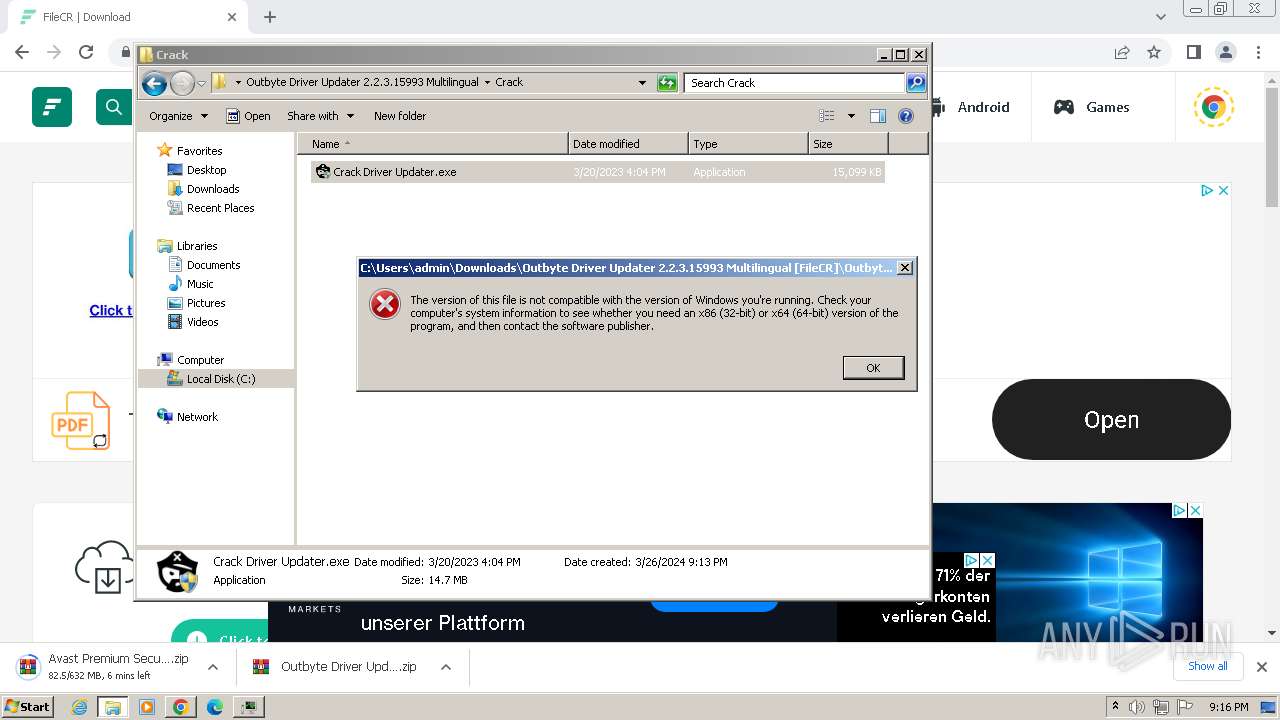Click the Chrome share page icon
This screenshot has width=1280, height=720.
1122,52
